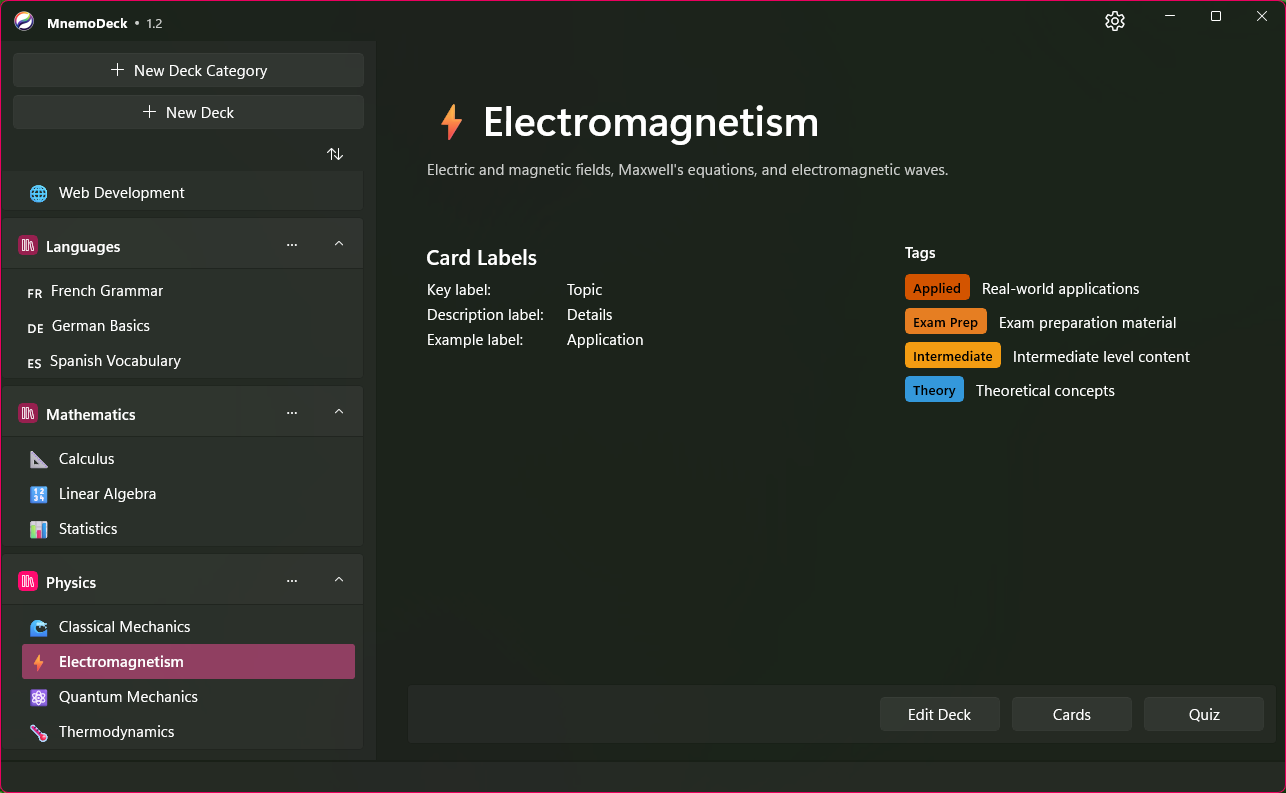The width and height of the screenshot is (1286, 793).
Task: Open the Physics more options menu
Action: point(292,581)
